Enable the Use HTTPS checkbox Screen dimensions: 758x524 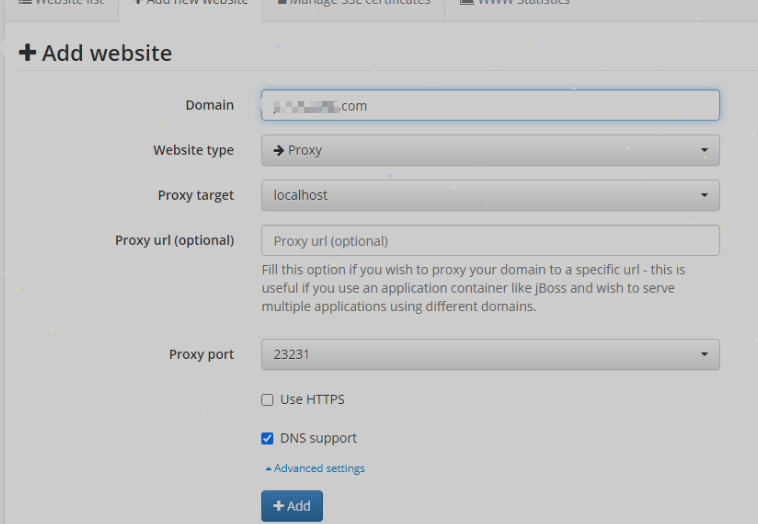(267, 400)
